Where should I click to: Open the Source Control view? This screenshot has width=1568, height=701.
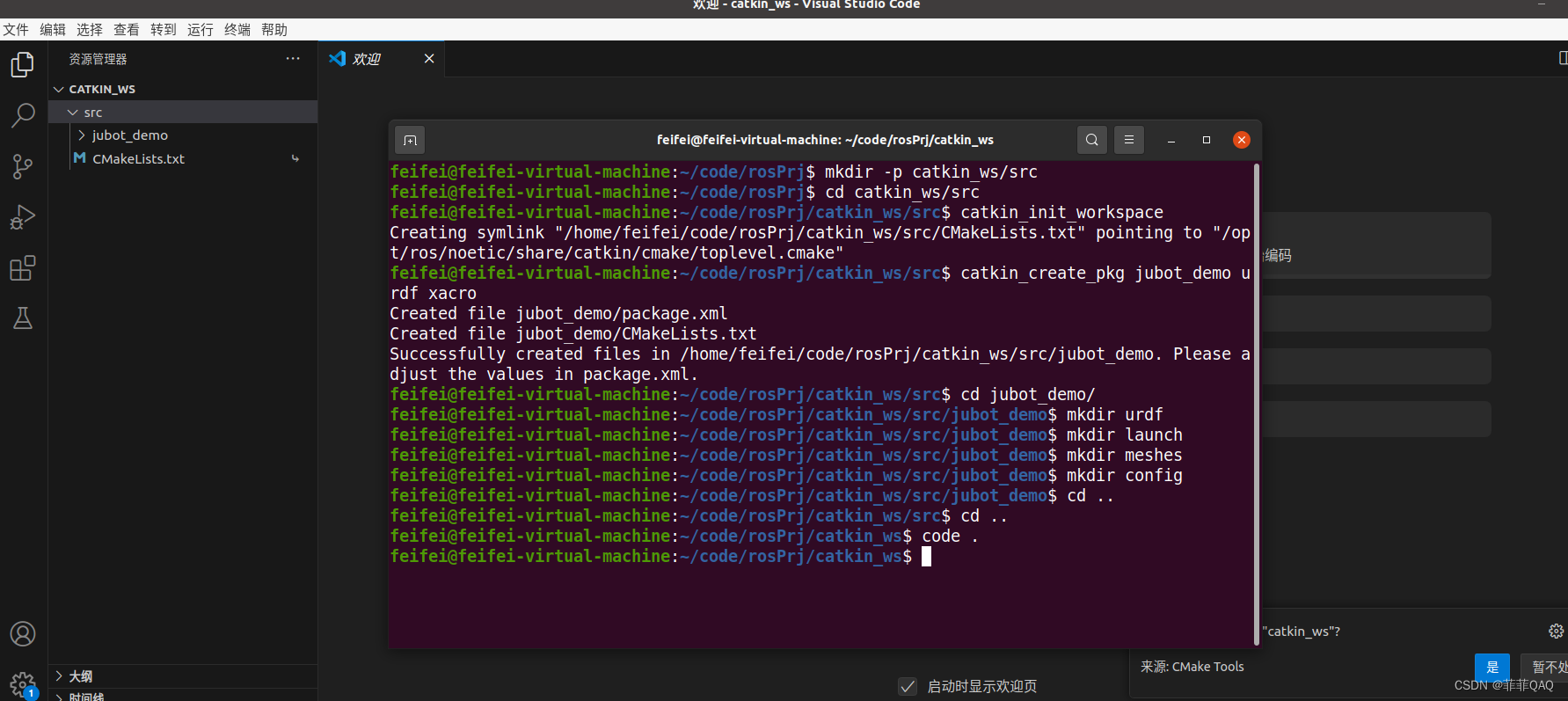(x=23, y=166)
